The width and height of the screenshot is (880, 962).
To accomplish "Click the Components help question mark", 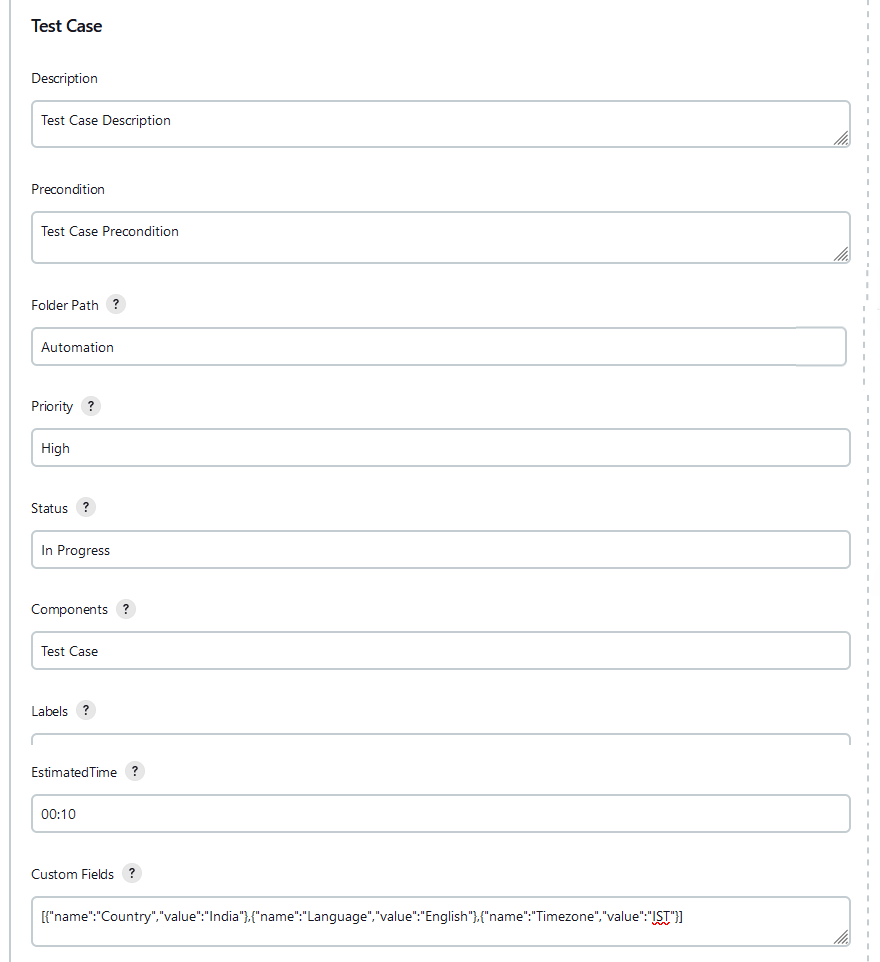I will [x=126, y=609].
